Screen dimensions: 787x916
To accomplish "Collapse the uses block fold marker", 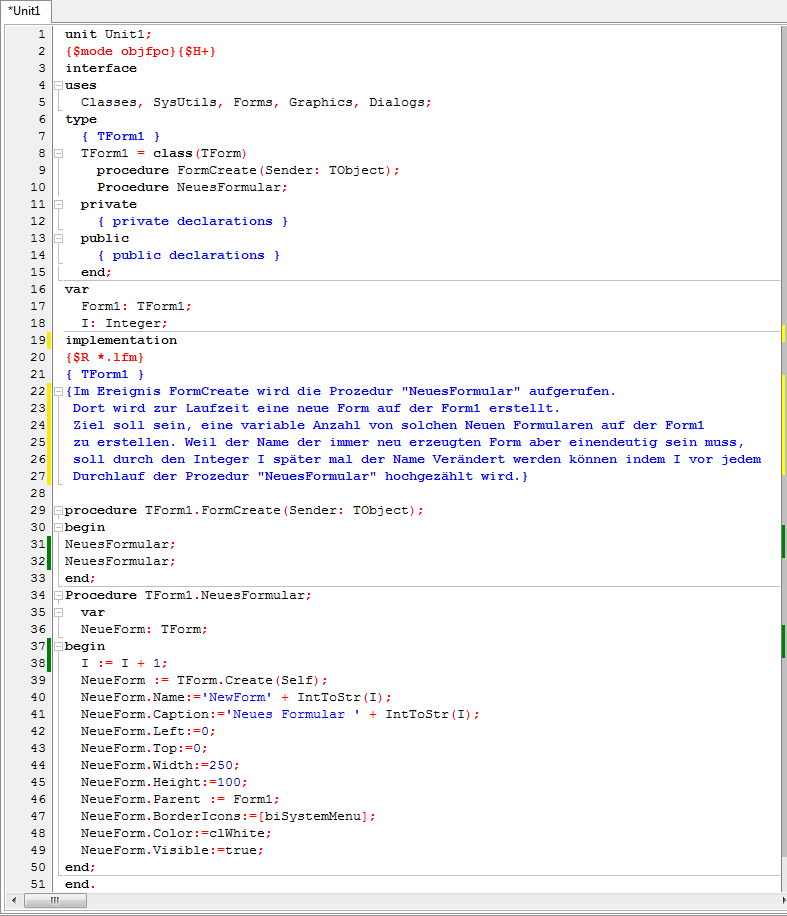I will [58, 85].
